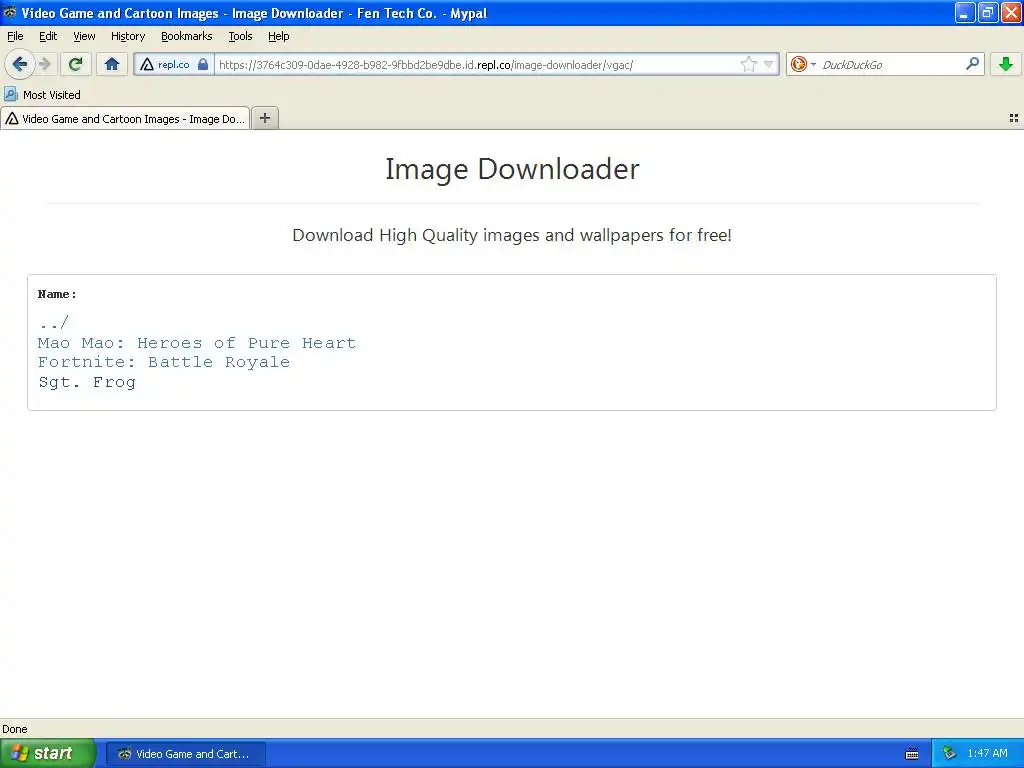The height and width of the screenshot is (768, 1024).
Task: Bookmark this page with the star icon
Action: 748,64
